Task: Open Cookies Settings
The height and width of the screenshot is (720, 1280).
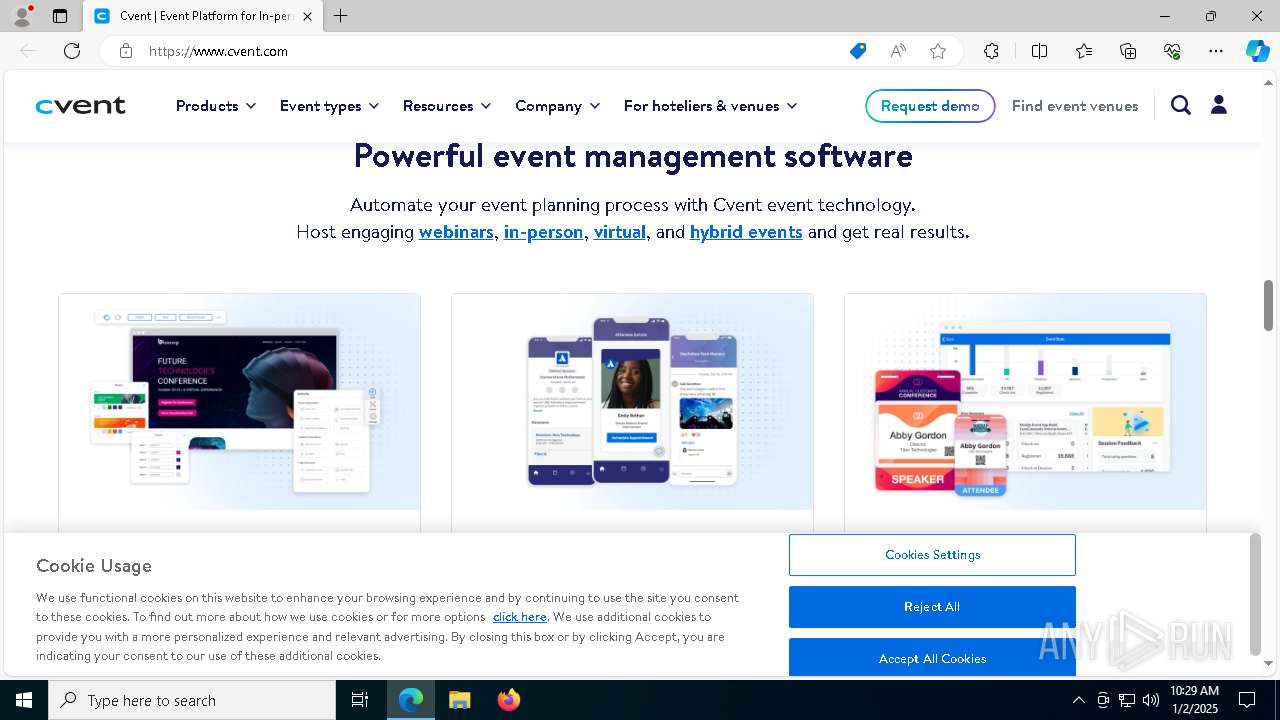Action: point(932,555)
